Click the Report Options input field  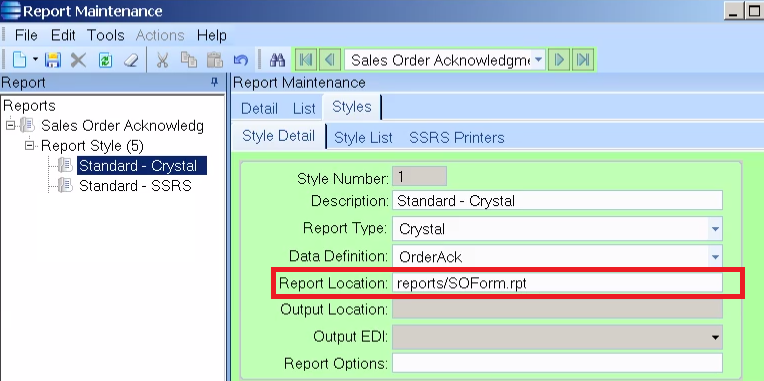pyautogui.click(x=557, y=363)
